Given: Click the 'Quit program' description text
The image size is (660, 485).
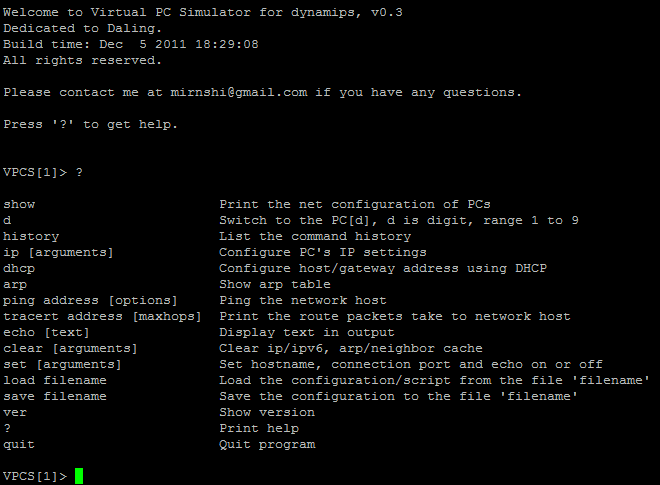Looking at the screenshot, I should click(267, 444).
